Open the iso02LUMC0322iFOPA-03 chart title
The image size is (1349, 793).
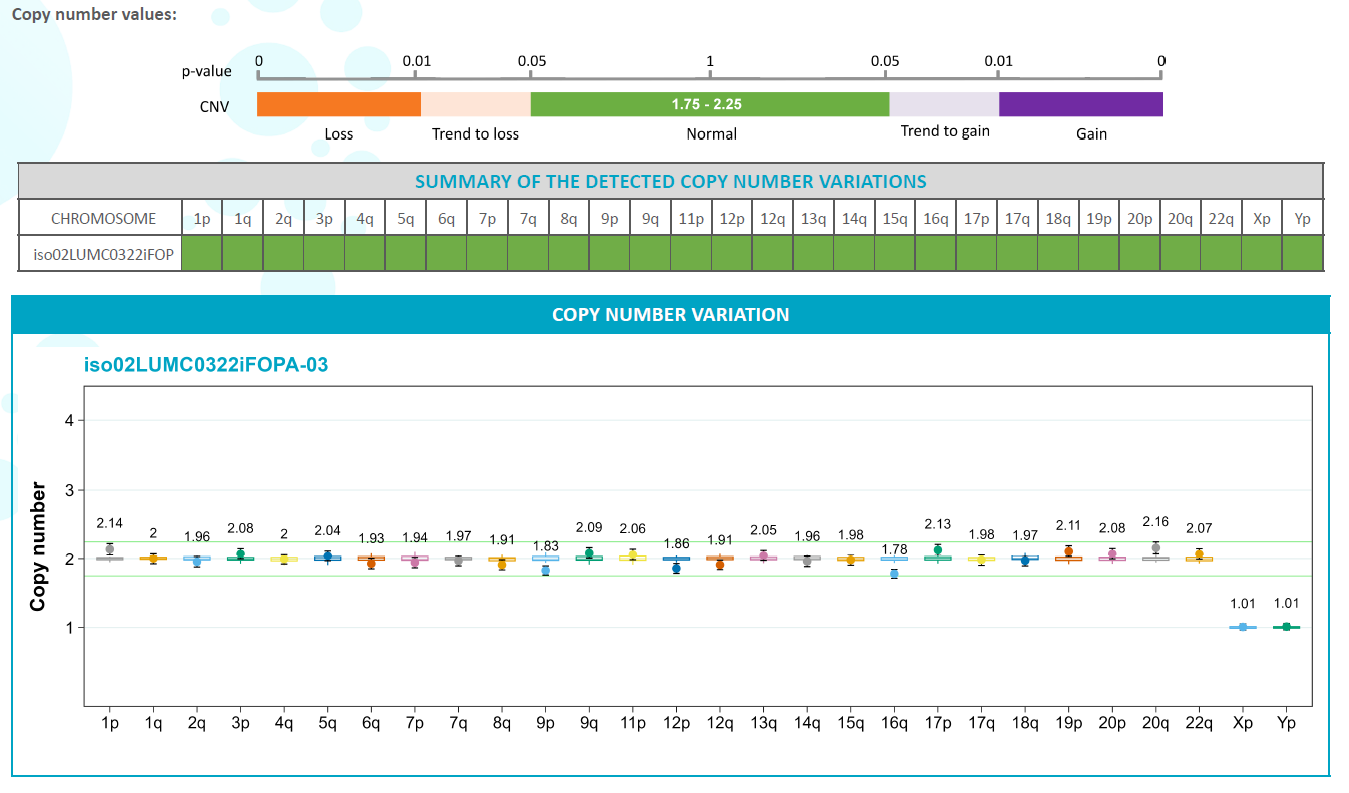[x=206, y=366]
